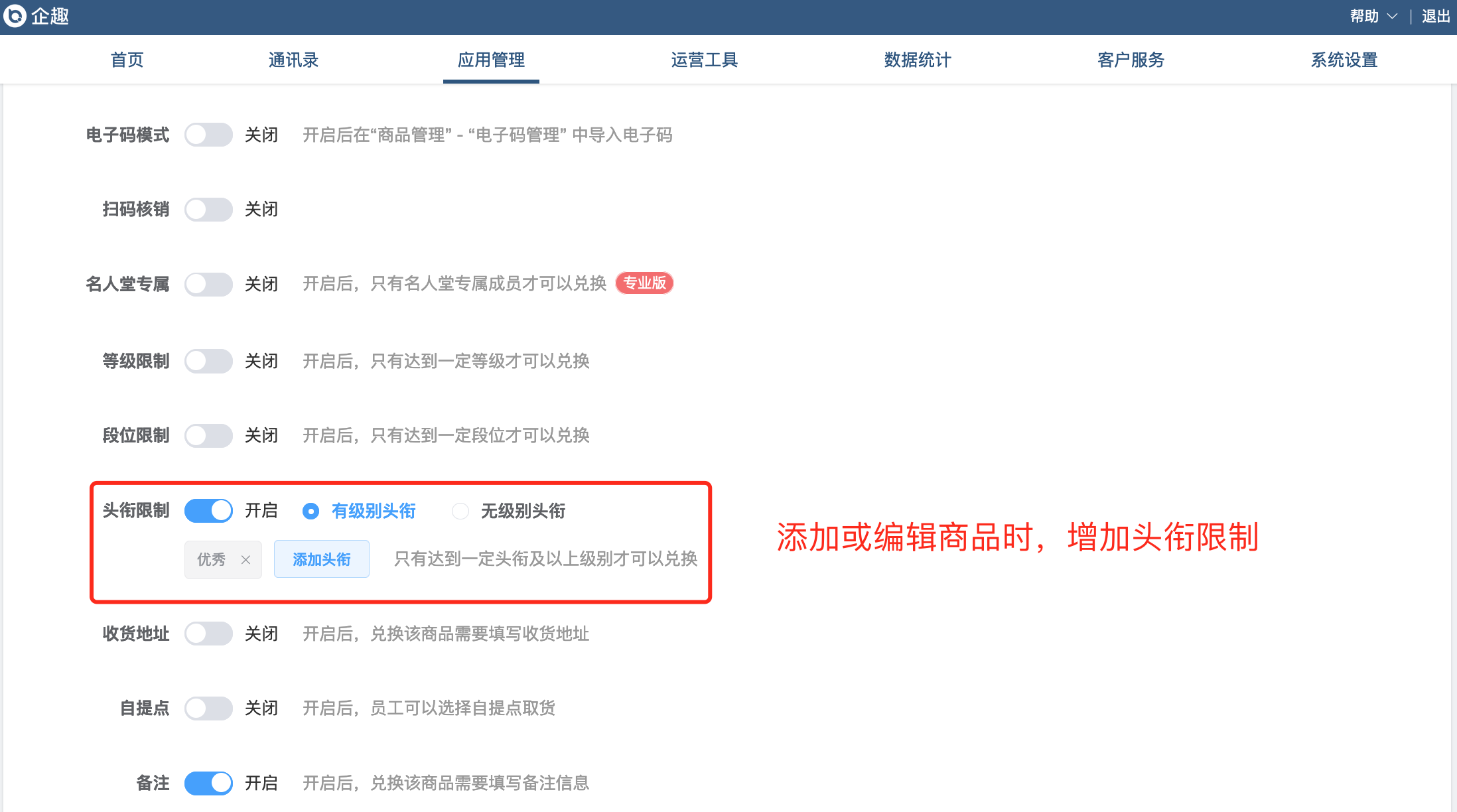Go to the 运营工具 tab
This screenshot has width=1457, height=812.
click(x=704, y=60)
